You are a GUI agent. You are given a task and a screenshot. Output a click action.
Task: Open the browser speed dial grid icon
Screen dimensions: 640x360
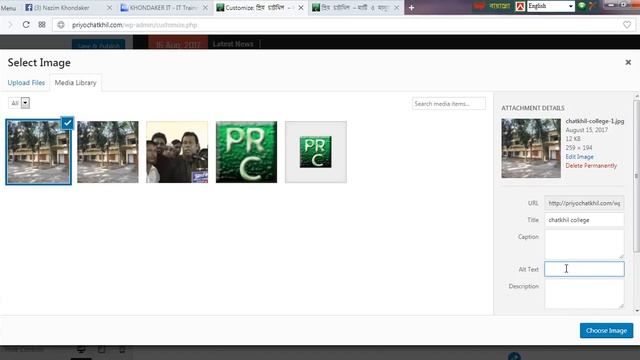42,24
